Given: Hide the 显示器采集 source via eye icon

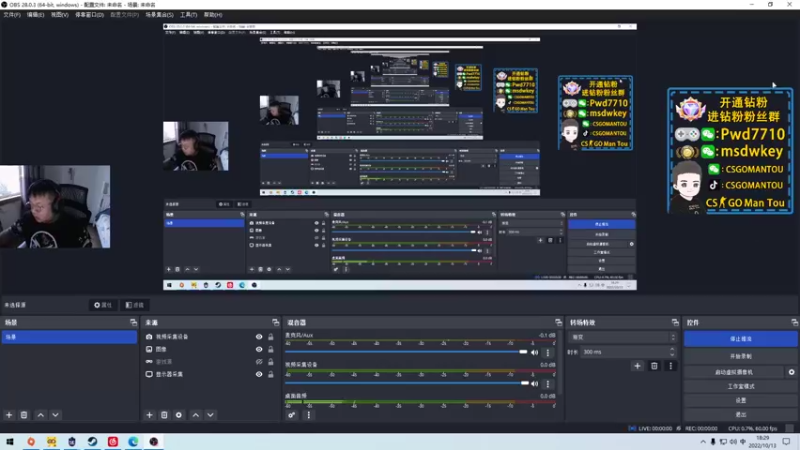Looking at the screenshot, I should pyautogui.click(x=259, y=374).
